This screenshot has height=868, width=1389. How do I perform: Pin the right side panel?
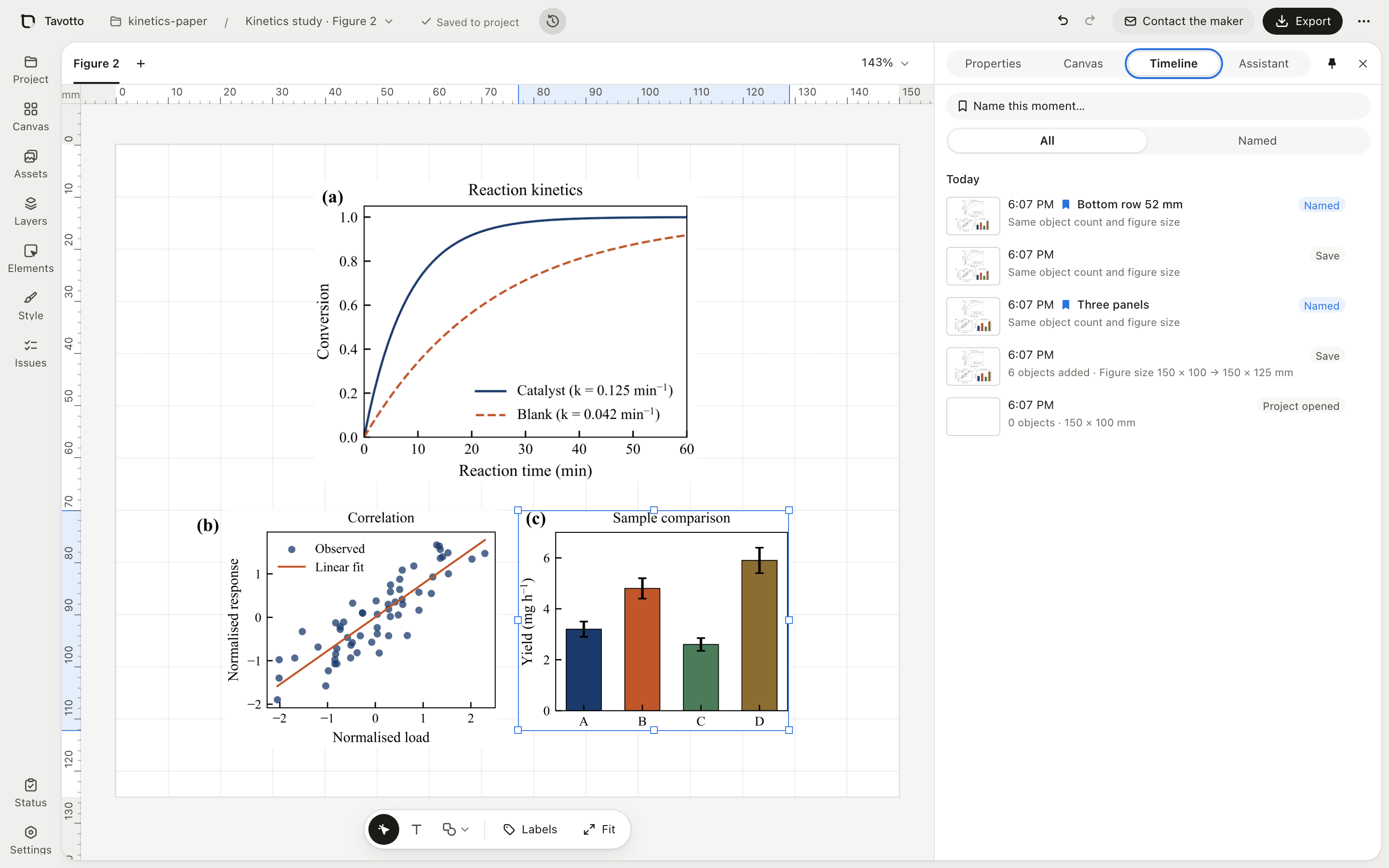pyautogui.click(x=1332, y=64)
